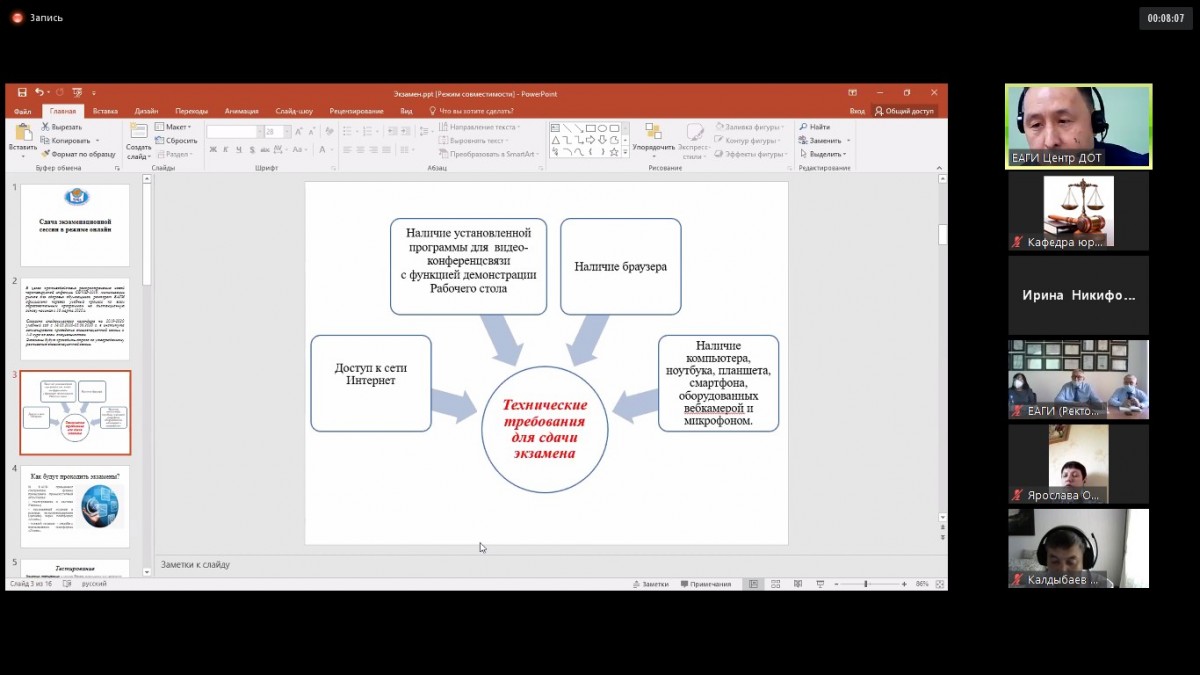Toggle bold Ж formatting
Image resolution: width=1200 pixels, height=675 pixels.
(213, 149)
